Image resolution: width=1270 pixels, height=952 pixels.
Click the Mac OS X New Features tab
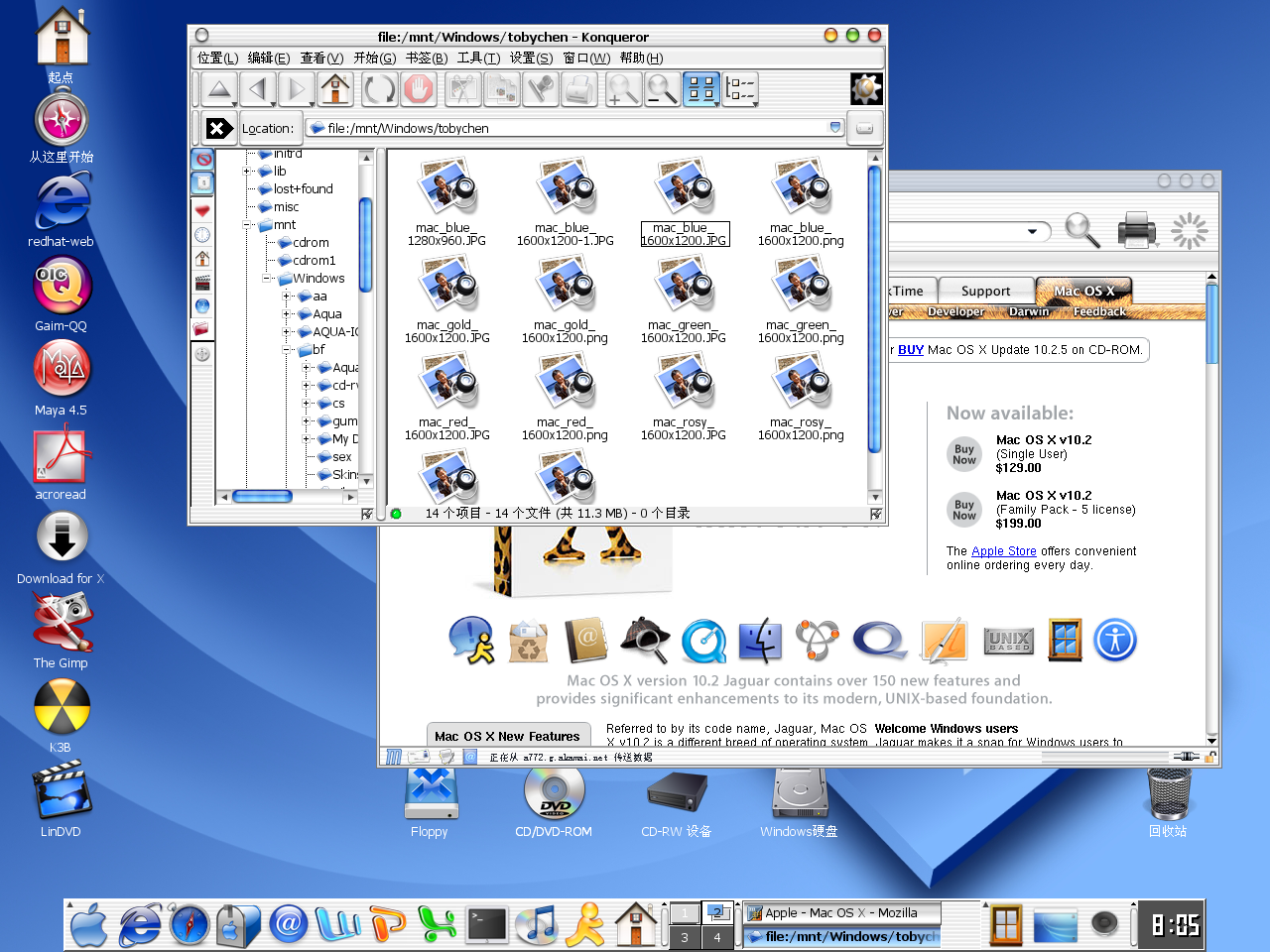click(x=507, y=736)
